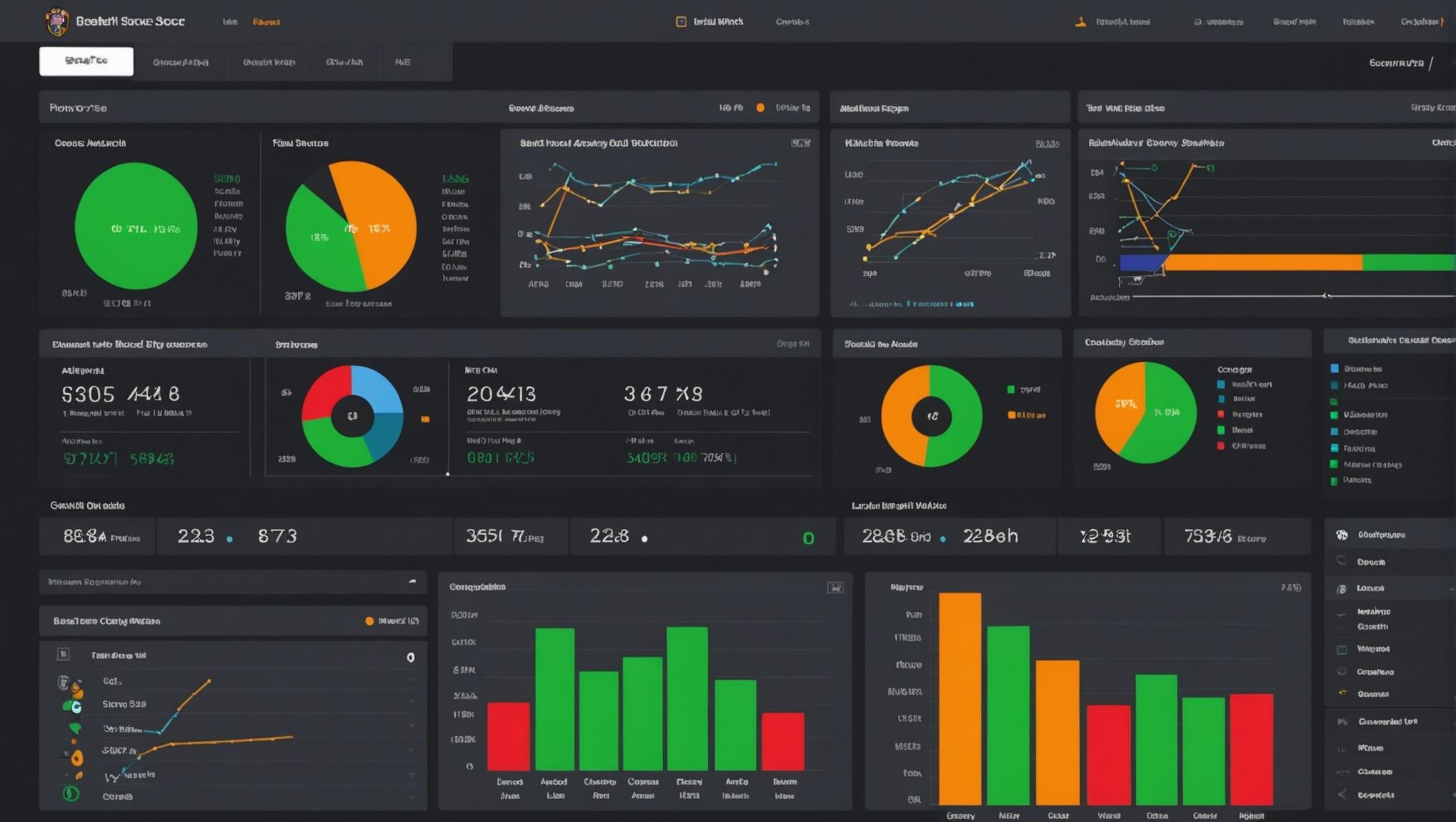Screen dimensions: 1456x822
Task: Select the active white tab in the tab row
Action: coord(86,61)
